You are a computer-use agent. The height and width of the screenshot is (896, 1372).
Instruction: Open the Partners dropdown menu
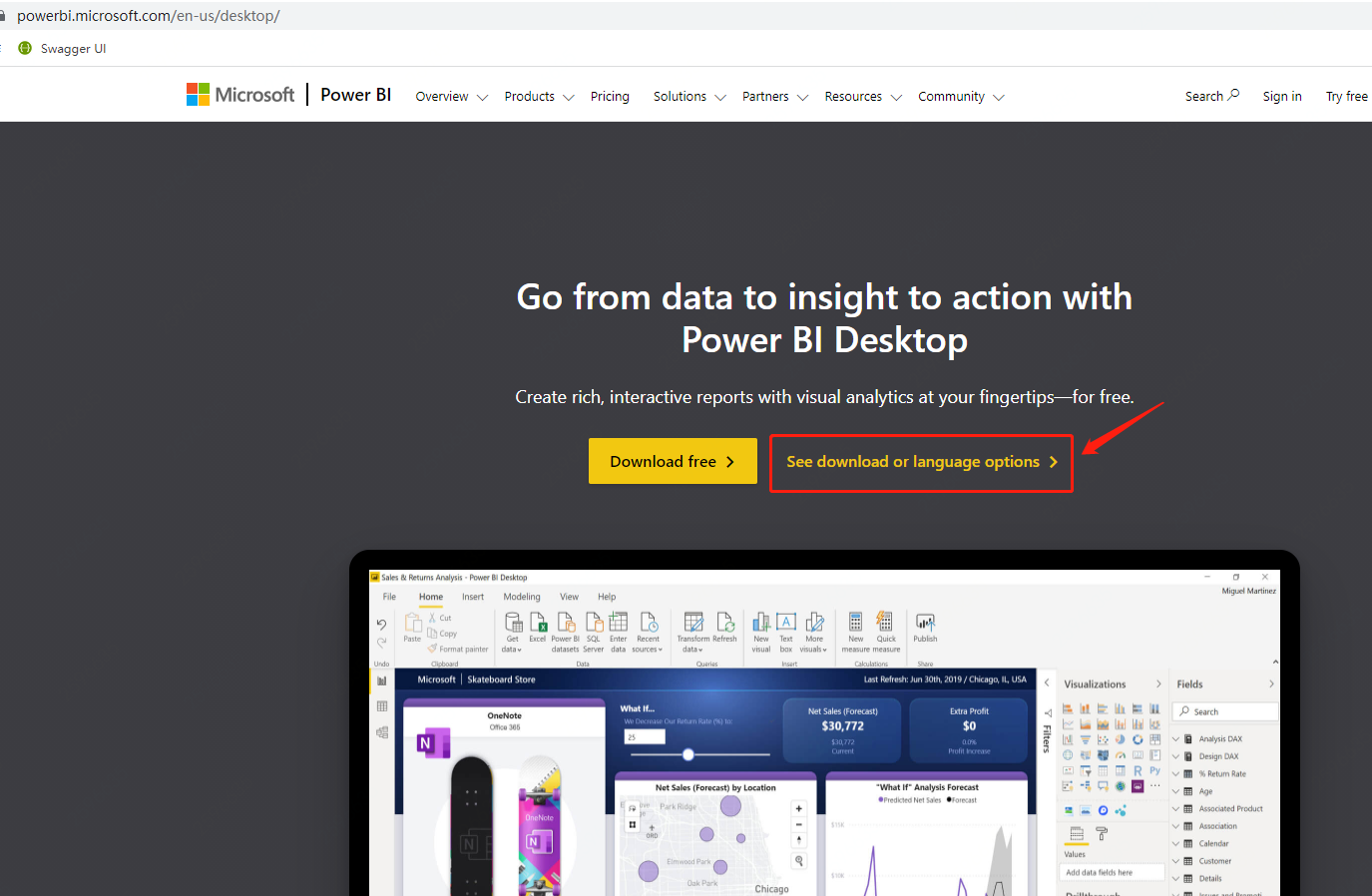tap(775, 97)
